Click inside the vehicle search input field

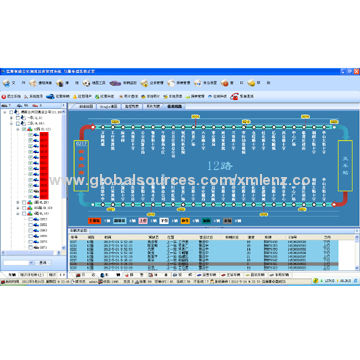(x=17, y=263)
